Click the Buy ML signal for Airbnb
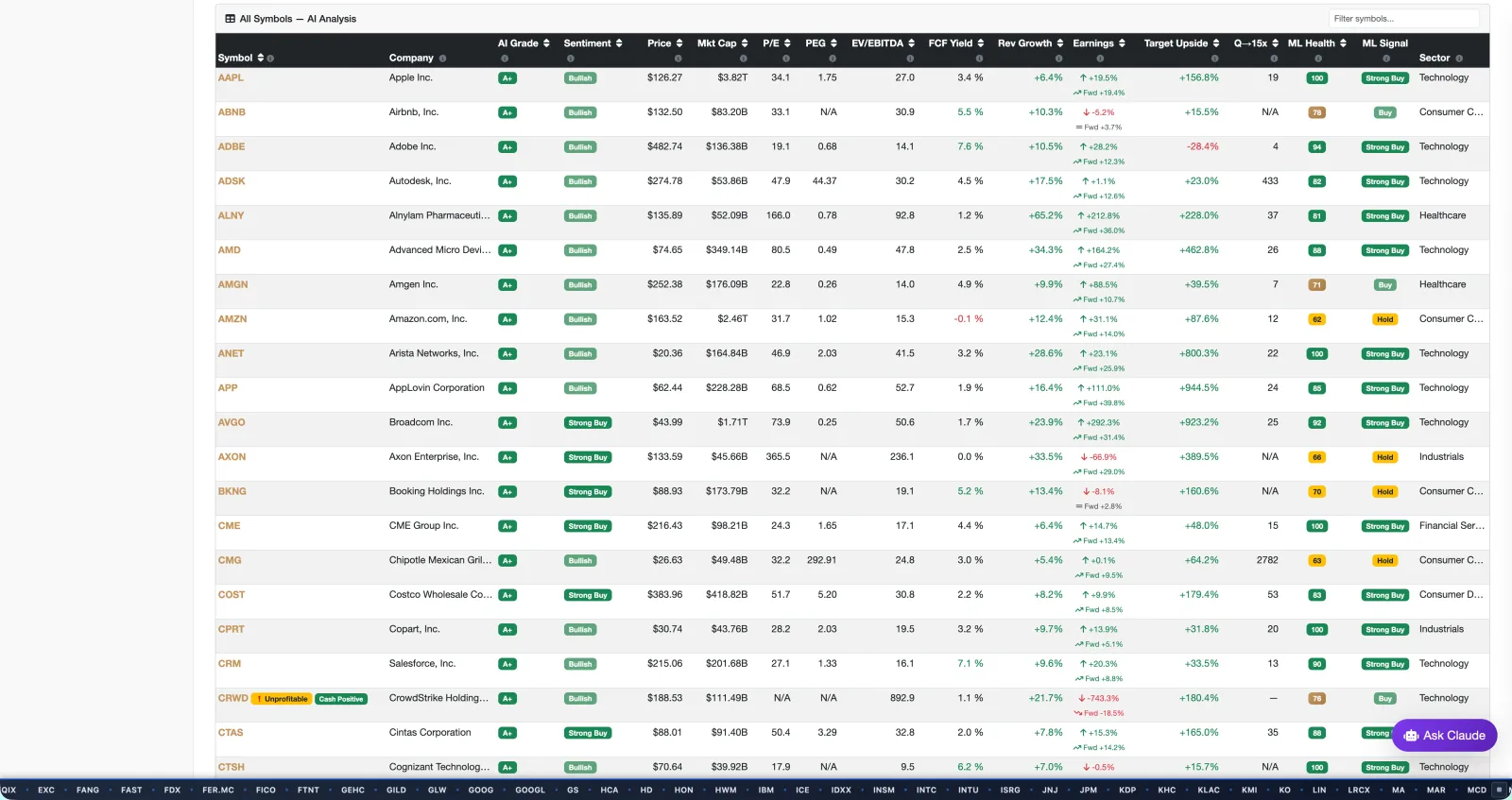Viewport: 1512px width, 800px height. [1385, 112]
